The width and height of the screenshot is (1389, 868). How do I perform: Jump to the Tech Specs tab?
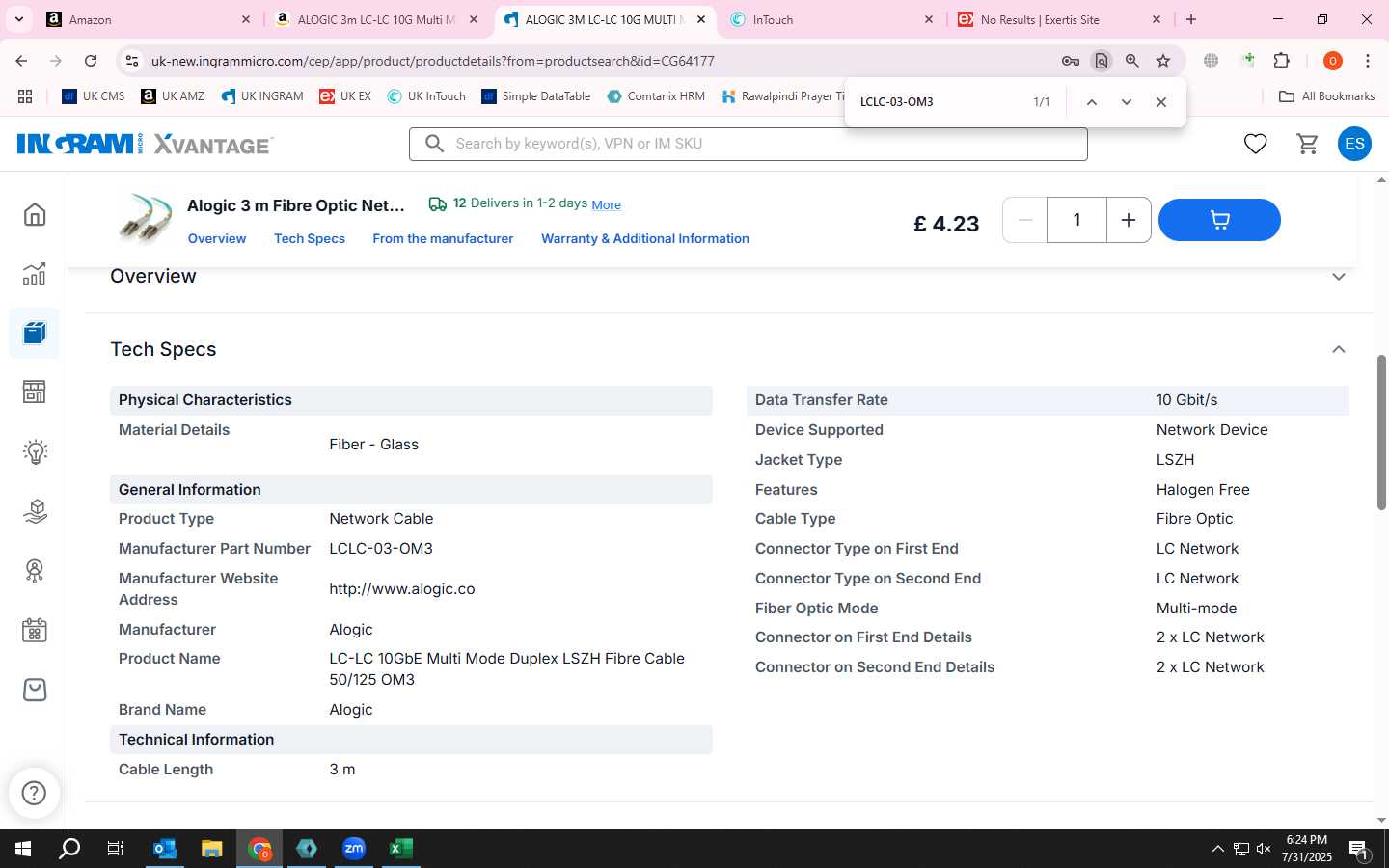pyautogui.click(x=310, y=238)
